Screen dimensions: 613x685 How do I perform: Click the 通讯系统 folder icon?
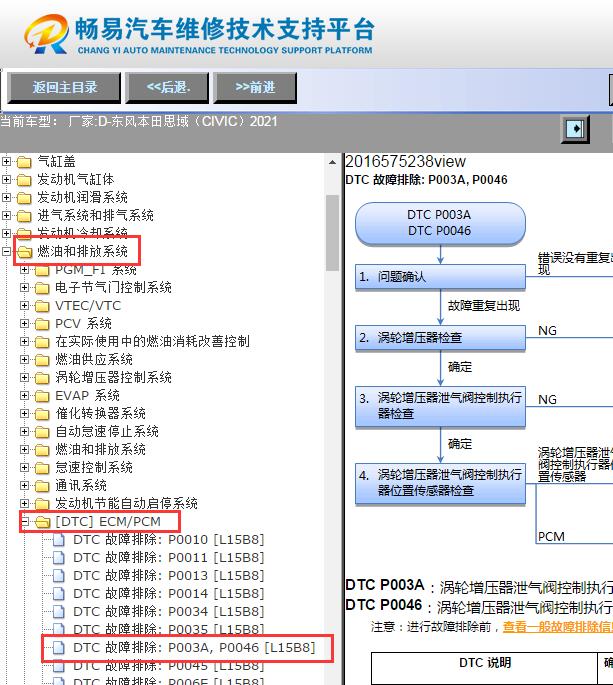[x=42, y=486]
